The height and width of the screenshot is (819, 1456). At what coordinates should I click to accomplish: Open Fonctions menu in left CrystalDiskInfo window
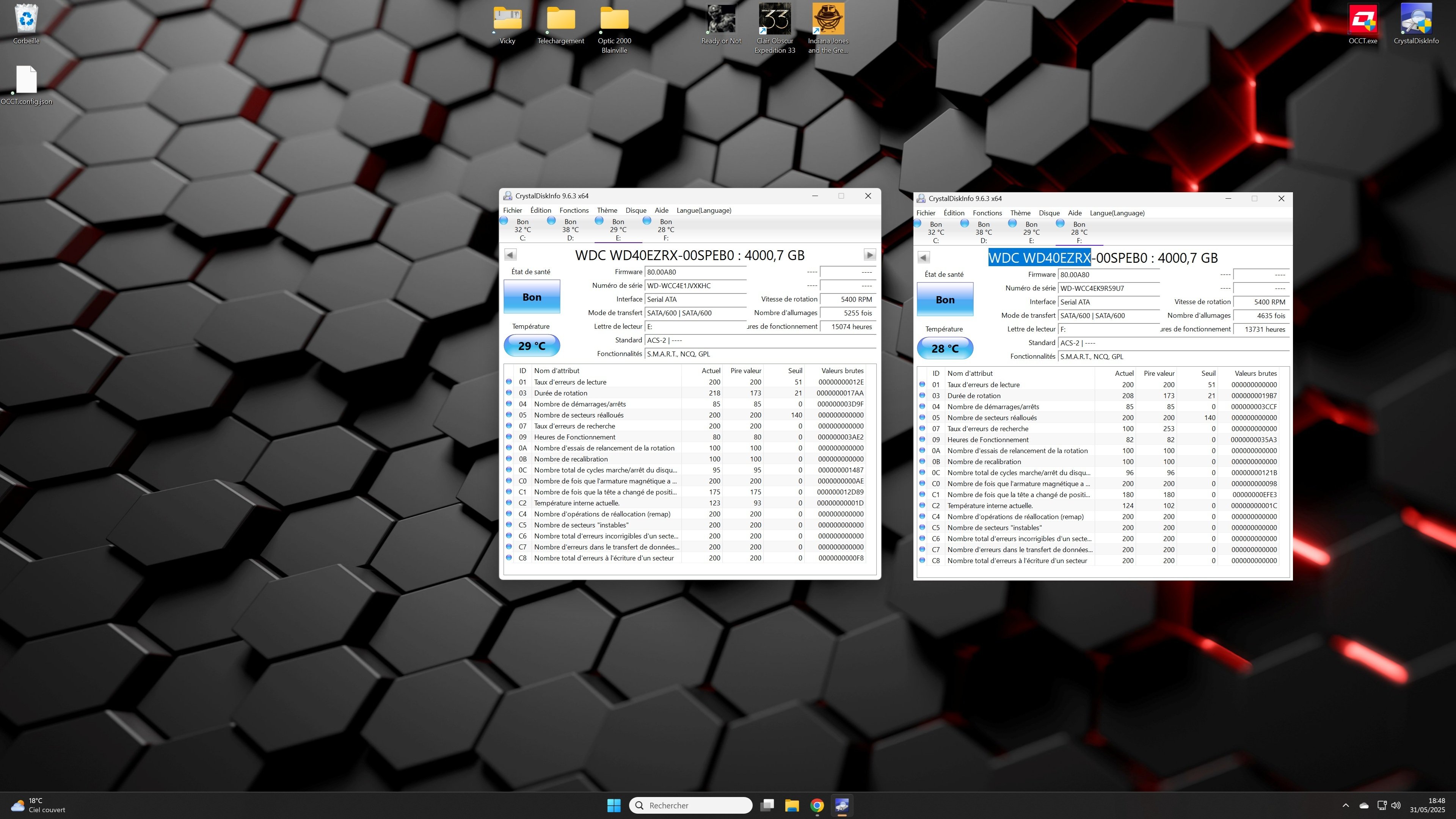pyautogui.click(x=574, y=210)
